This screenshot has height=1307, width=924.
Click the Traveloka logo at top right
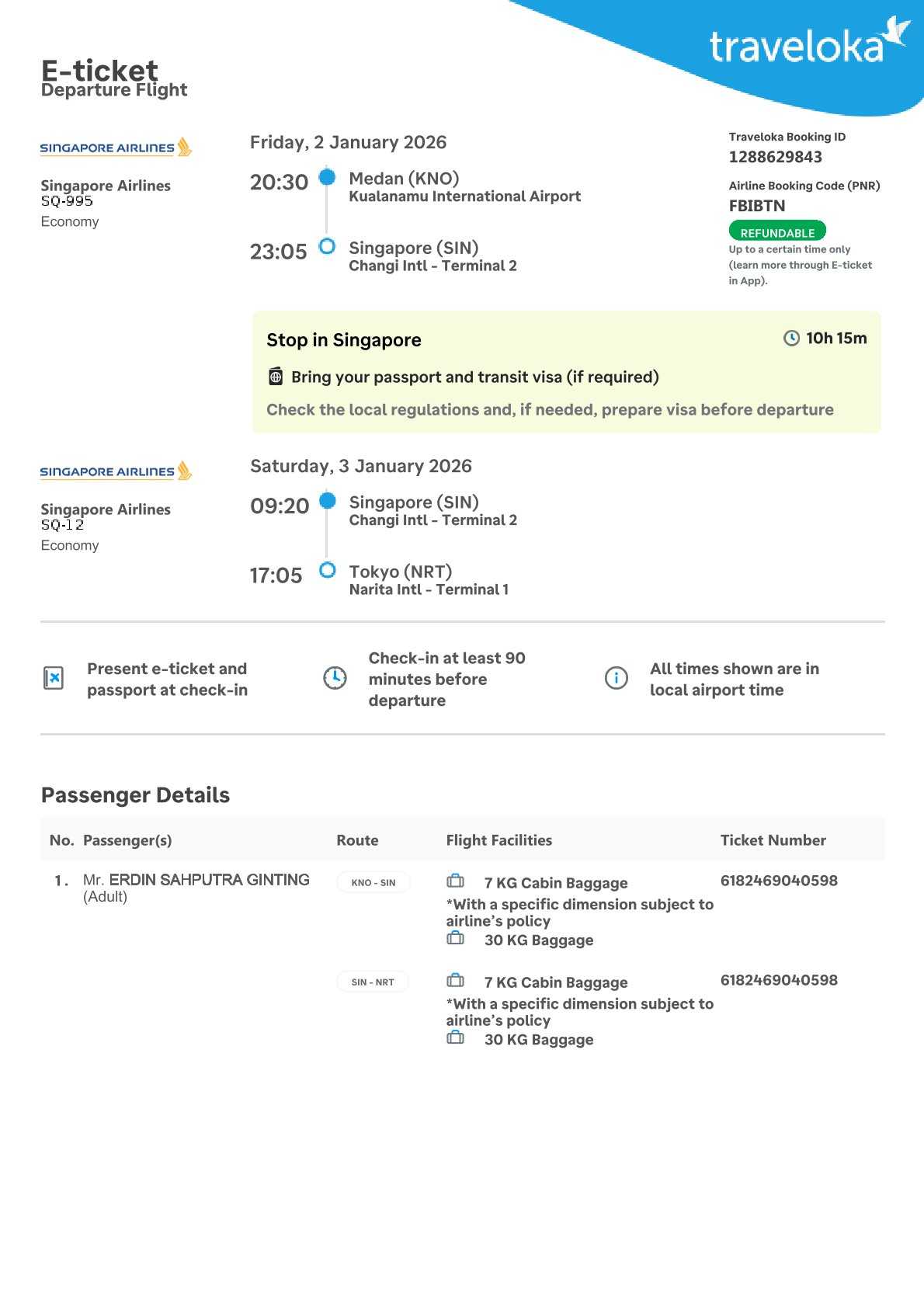coord(808,45)
